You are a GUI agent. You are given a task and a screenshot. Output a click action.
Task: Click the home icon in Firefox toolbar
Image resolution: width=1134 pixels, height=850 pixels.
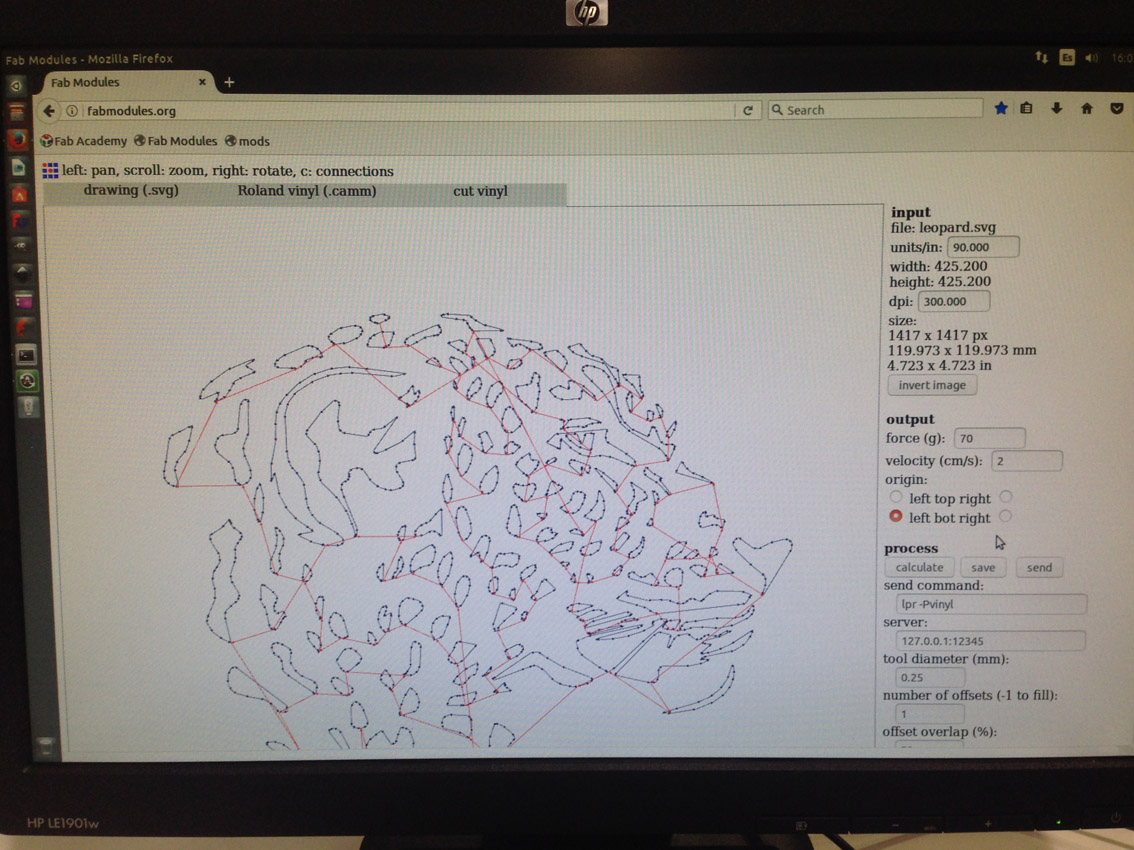pyautogui.click(x=1086, y=109)
